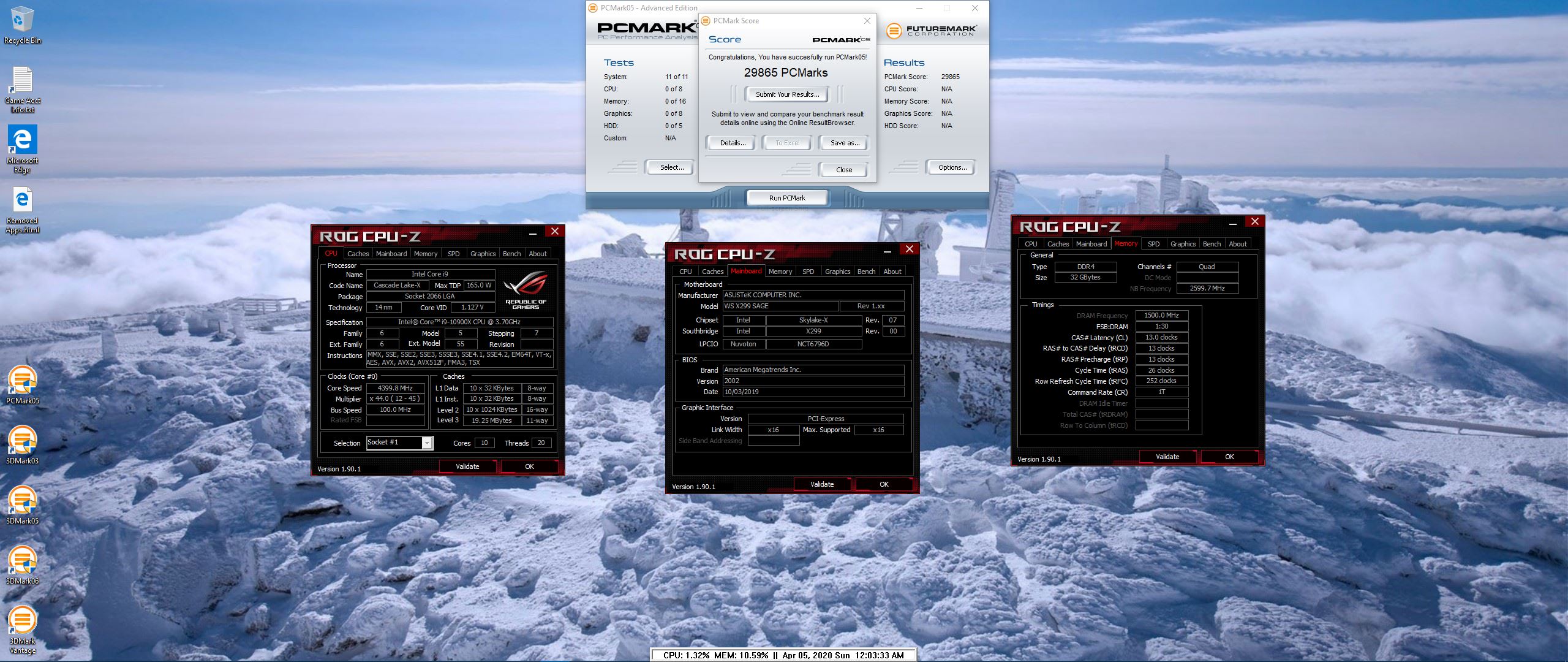Minimize the PCMark05 main window
Screen dimensions: 1568x662
[920, 8]
